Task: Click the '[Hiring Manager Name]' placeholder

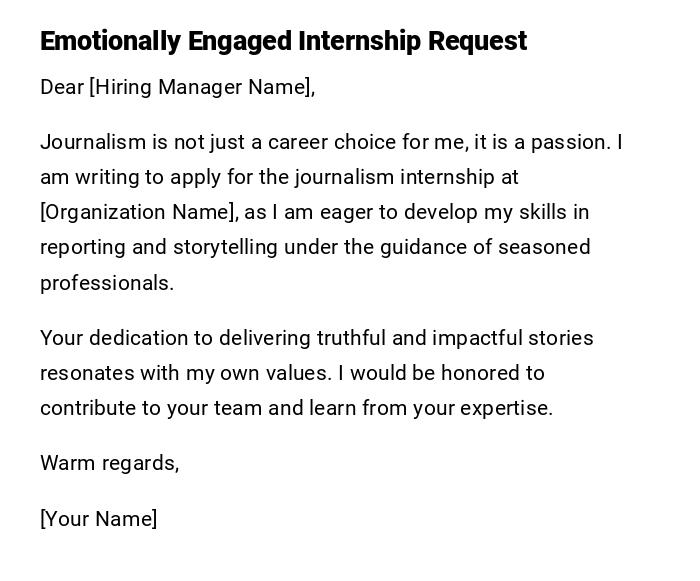Action: (201, 88)
